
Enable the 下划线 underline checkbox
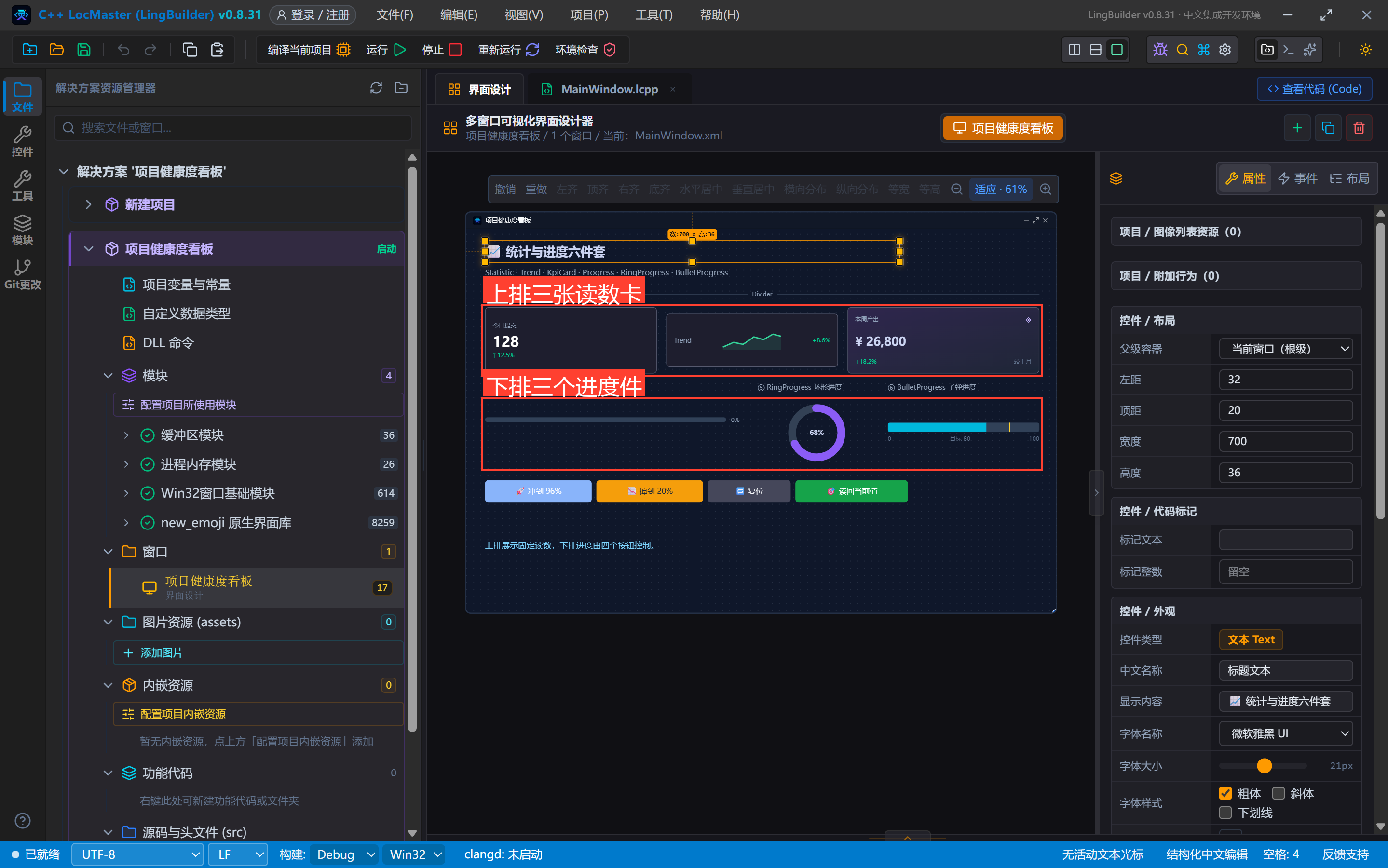click(x=1225, y=813)
